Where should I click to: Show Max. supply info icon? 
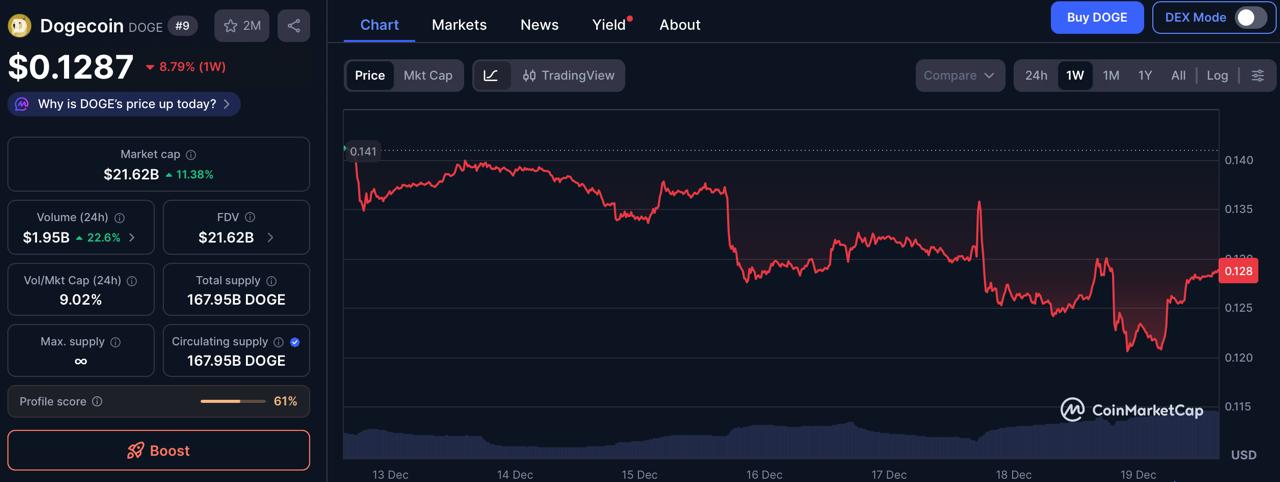click(x=116, y=342)
